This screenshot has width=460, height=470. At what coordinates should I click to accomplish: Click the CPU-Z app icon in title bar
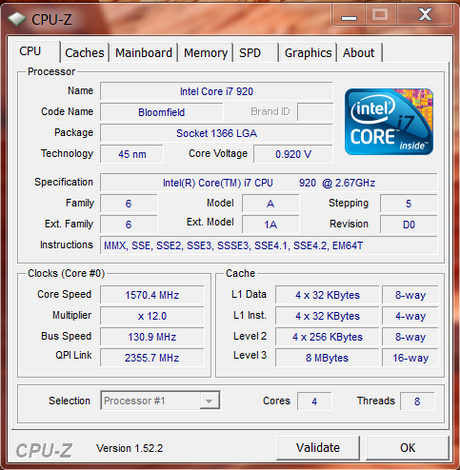(x=17, y=19)
